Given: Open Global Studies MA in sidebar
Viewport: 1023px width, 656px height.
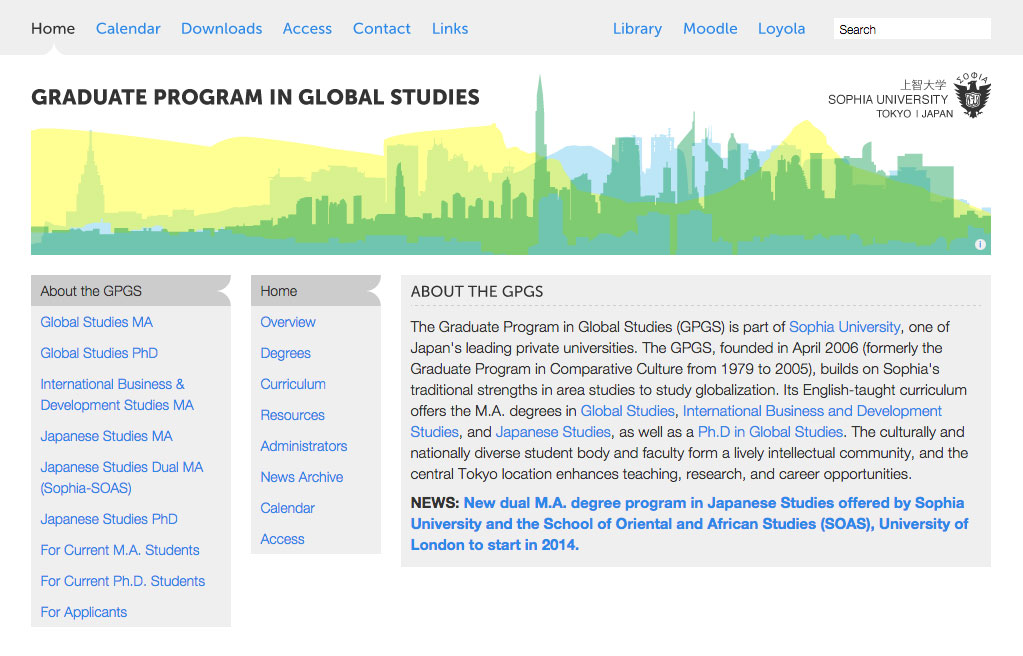Looking at the screenshot, I should (x=97, y=322).
